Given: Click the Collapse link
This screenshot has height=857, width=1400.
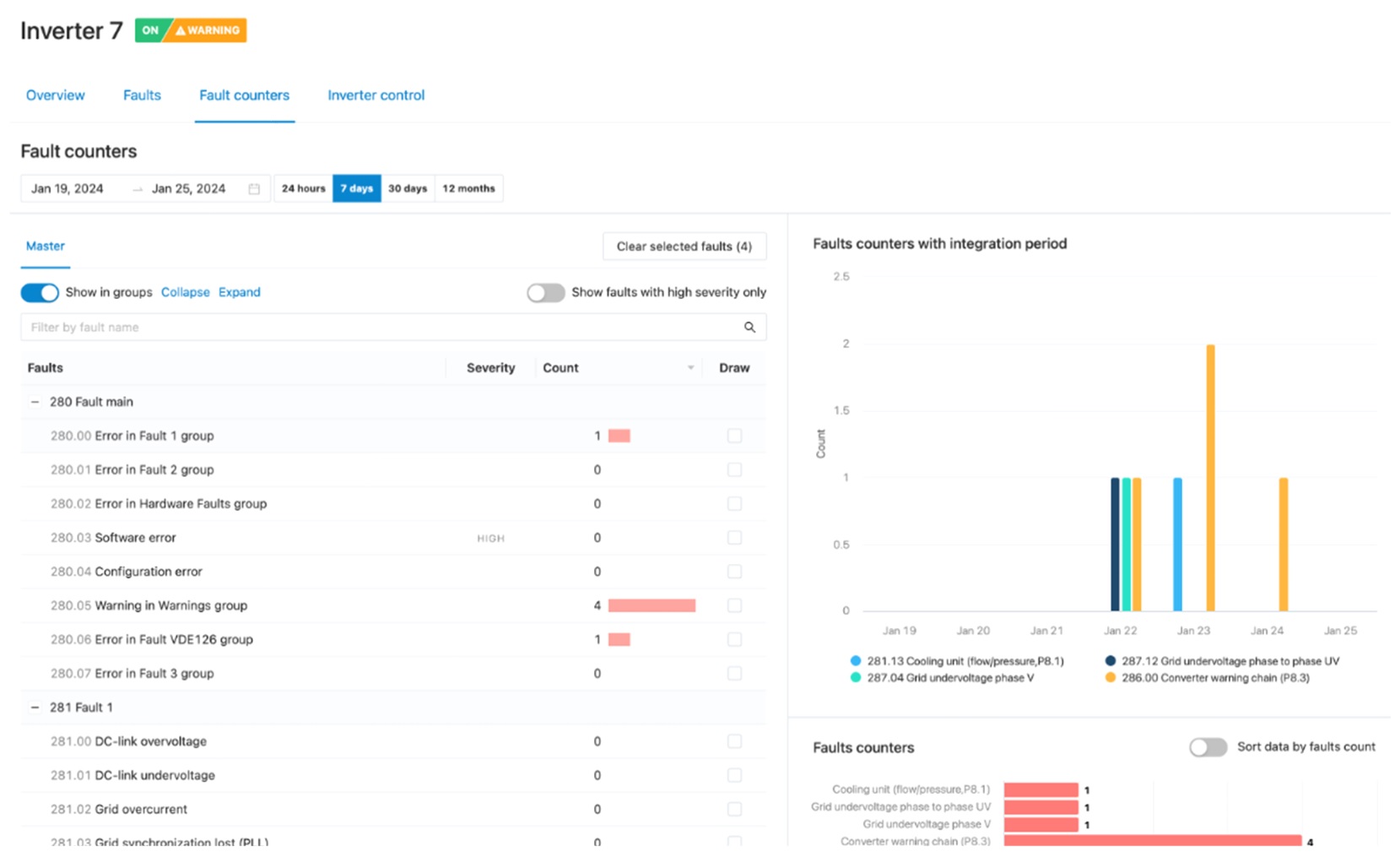Looking at the screenshot, I should tap(186, 292).
